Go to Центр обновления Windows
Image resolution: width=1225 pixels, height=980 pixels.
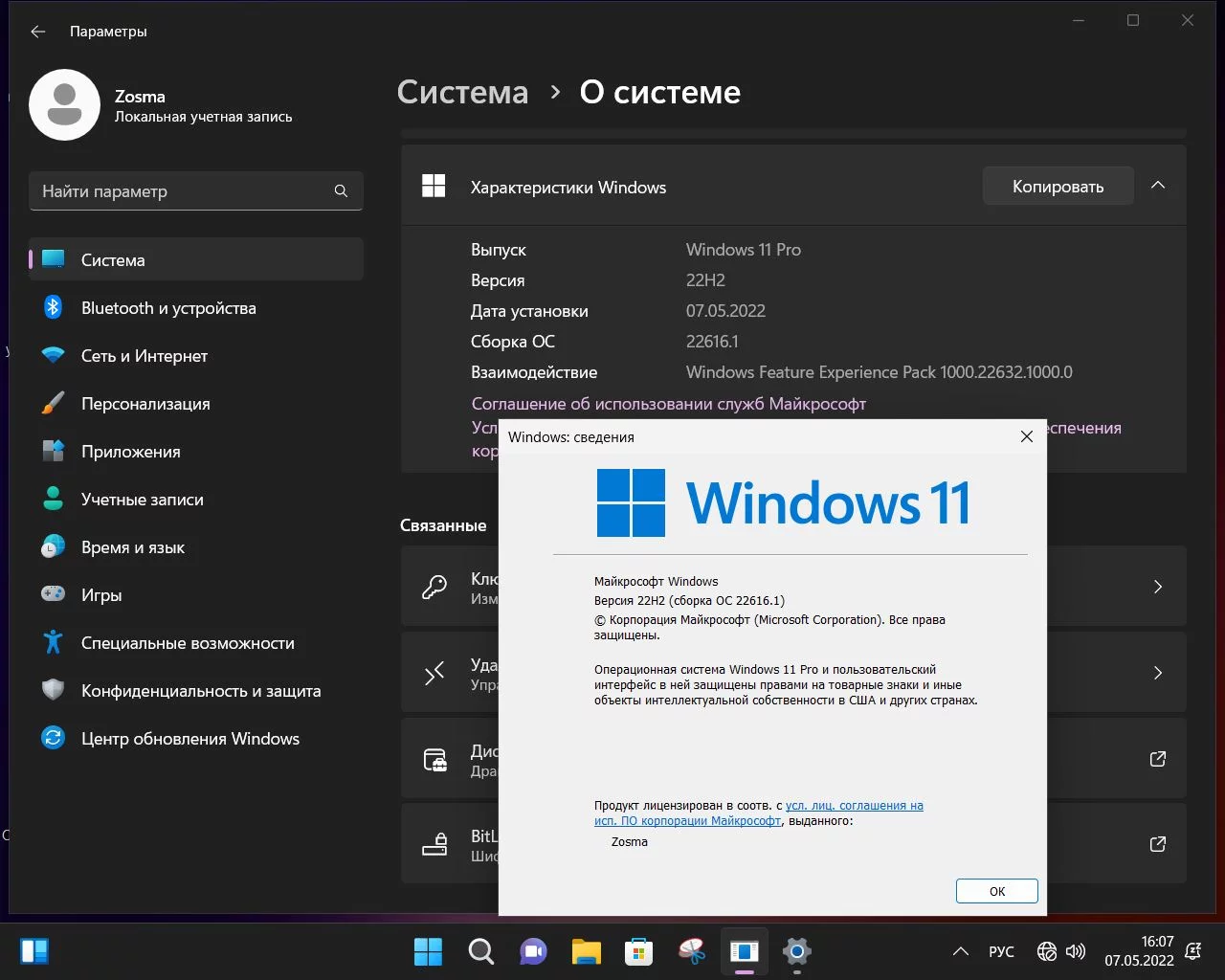189,739
